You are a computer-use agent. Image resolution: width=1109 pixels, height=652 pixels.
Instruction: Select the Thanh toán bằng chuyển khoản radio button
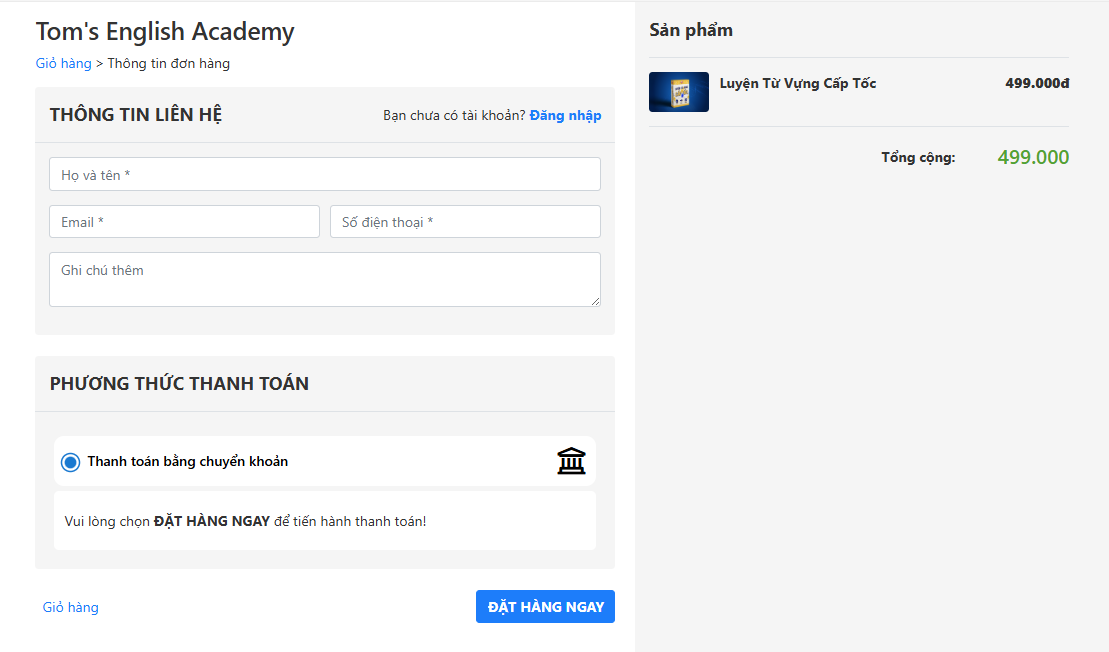point(70,462)
